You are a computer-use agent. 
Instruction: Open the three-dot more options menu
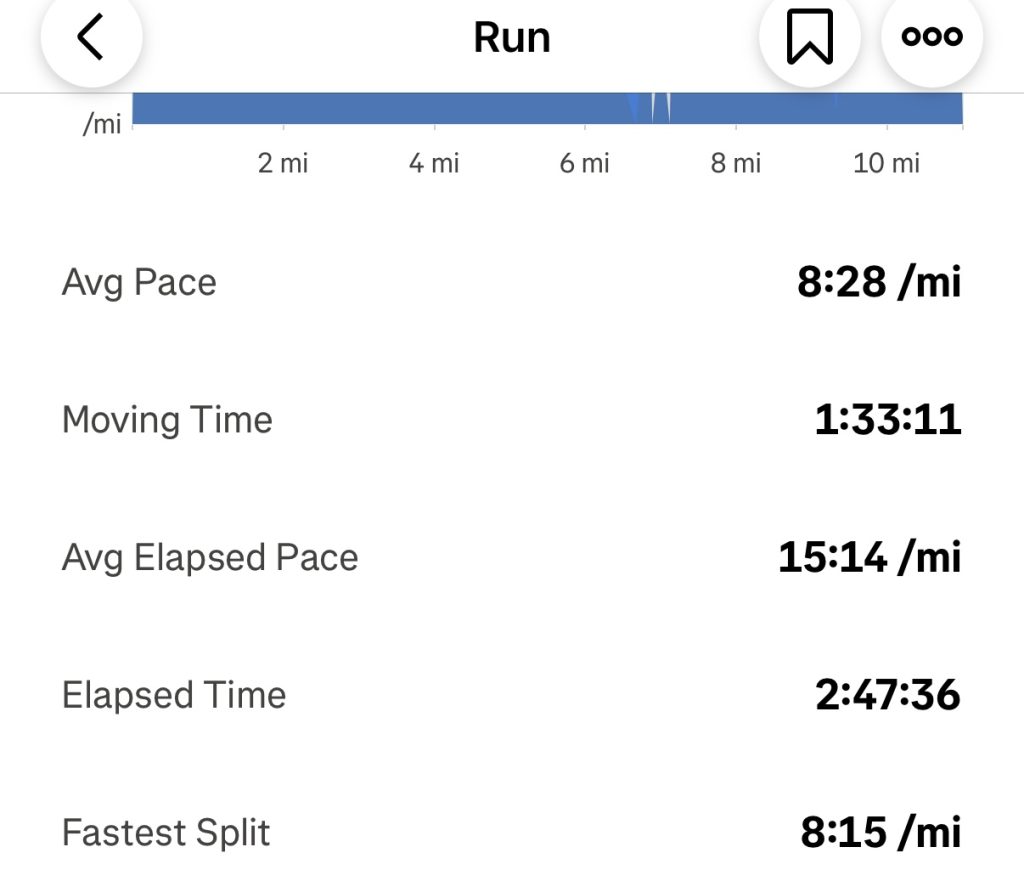(931, 38)
